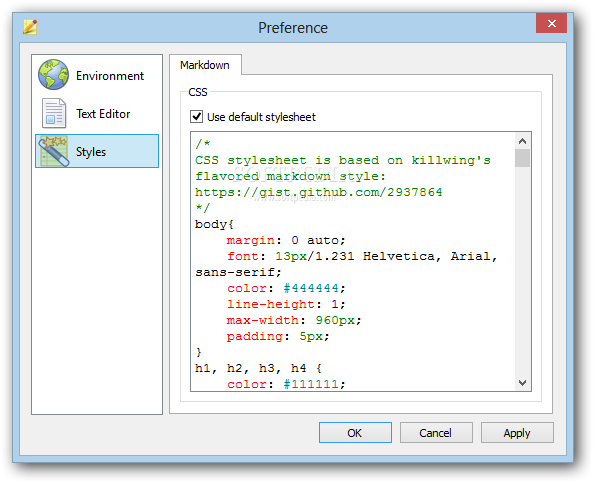
Task: Click 'CSS stylesheet is based on' comment line
Action: point(343,160)
